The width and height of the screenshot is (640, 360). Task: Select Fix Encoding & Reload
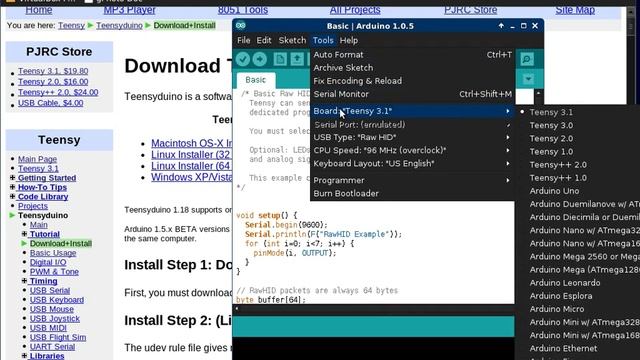tap(412, 81)
